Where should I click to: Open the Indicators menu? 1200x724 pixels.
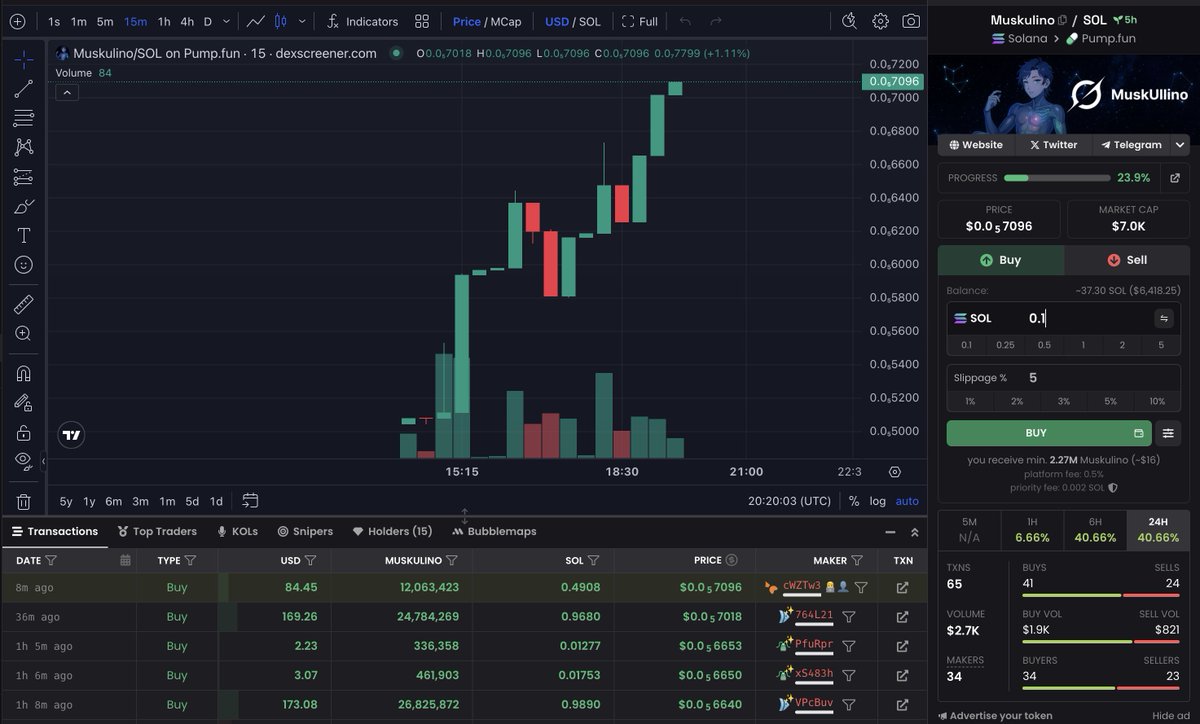point(363,21)
